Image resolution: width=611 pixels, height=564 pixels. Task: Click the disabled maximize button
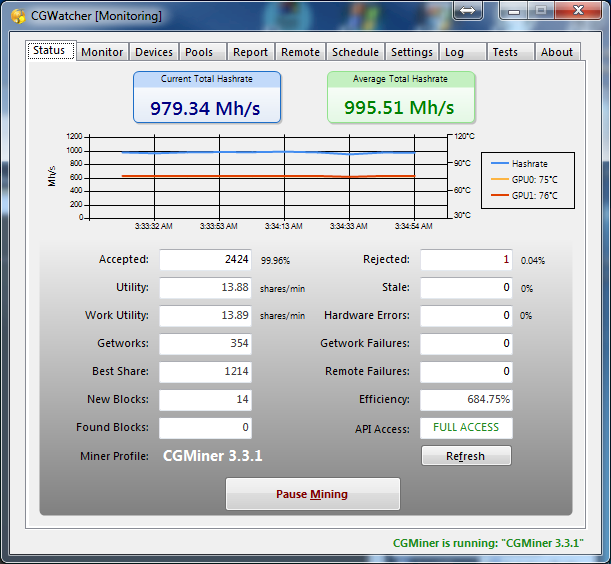click(x=541, y=11)
